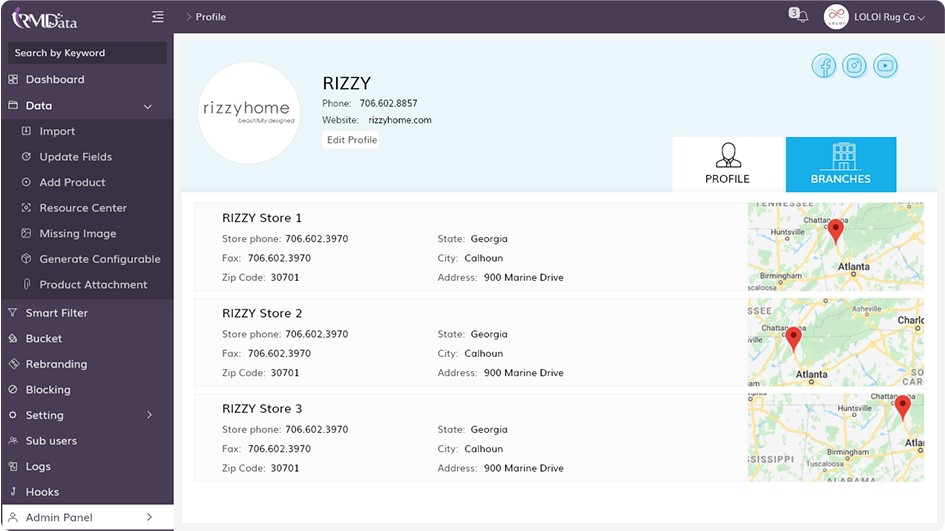Image resolution: width=945 pixels, height=531 pixels.
Task: Click the RIZZY Store 2 map
Action: [835, 342]
